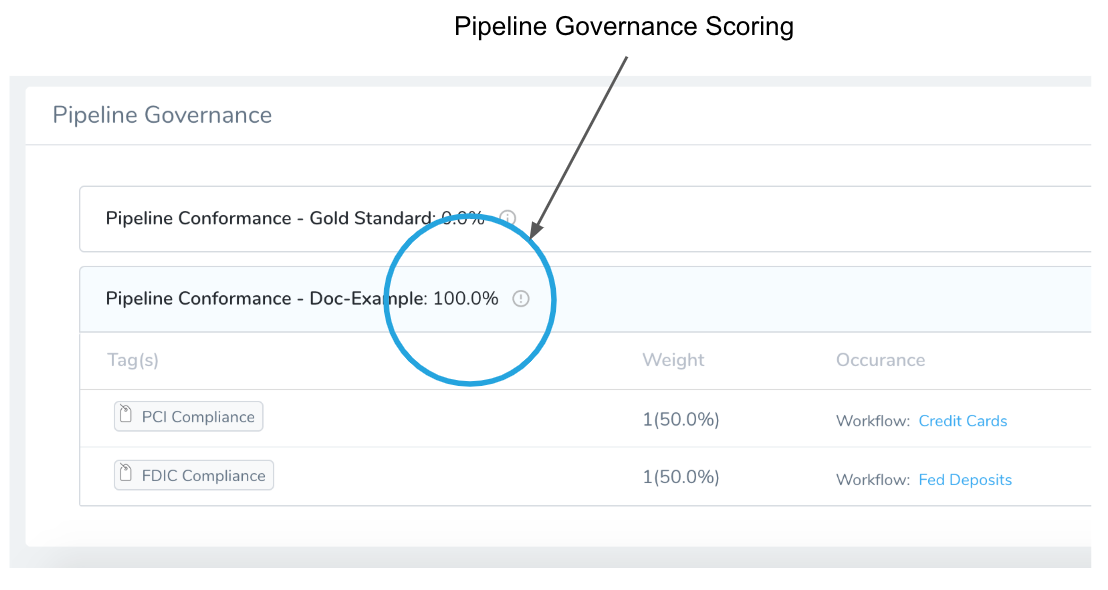Click the Occurance column header
Image resolution: width=1108 pixels, height=590 pixels.
tap(880, 360)
